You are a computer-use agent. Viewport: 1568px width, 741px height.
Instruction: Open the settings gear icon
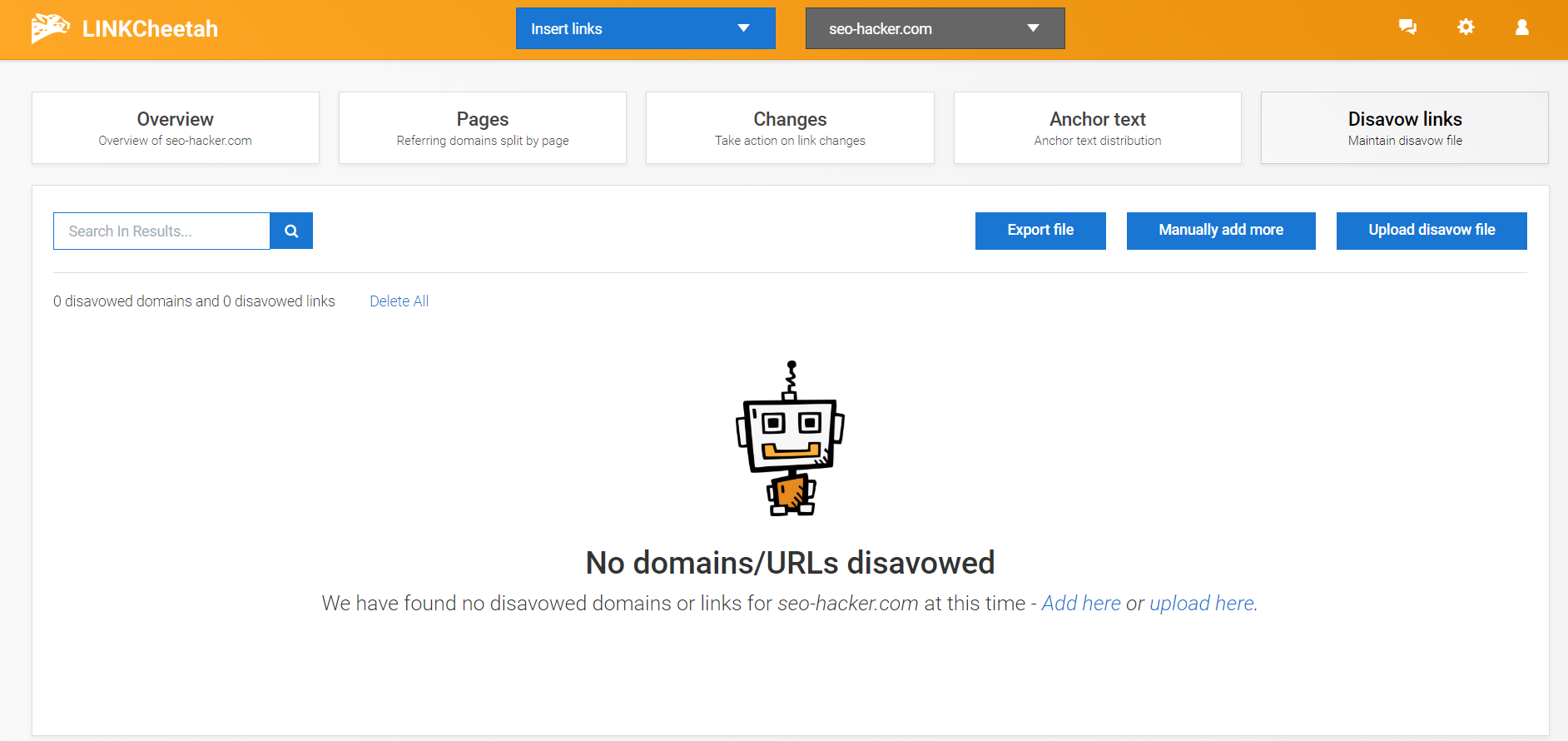click(x=1466, y=27)
